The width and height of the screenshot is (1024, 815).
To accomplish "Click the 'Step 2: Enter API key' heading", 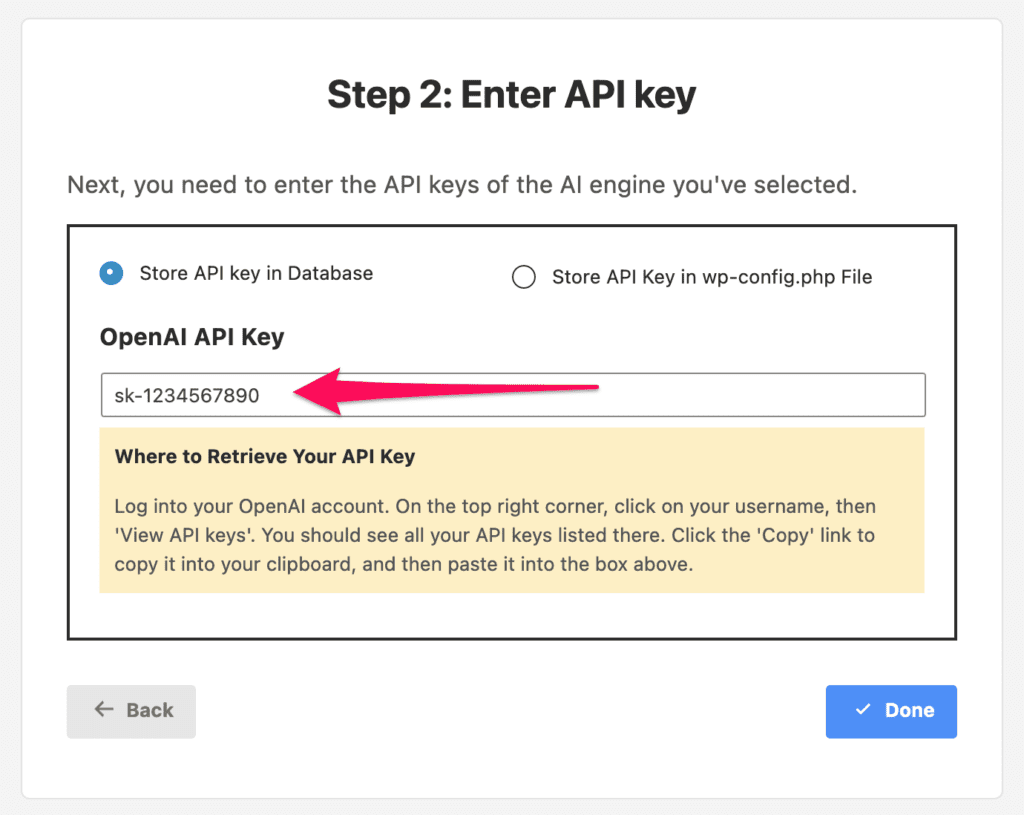I will tap(511, 95).
